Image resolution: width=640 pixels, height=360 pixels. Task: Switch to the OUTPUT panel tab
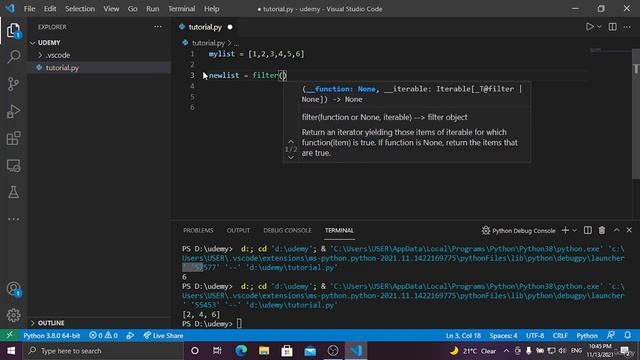coord(238,231)
